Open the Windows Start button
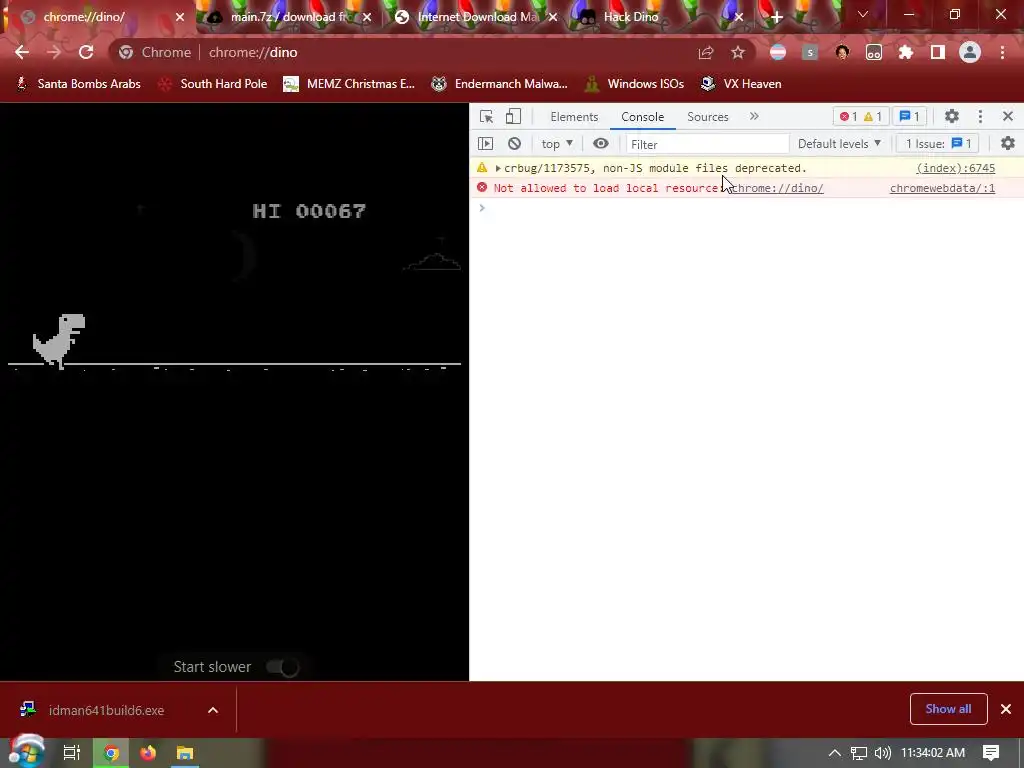Image resolution: width=1024 pixels, height=768 pixels. [x=26, y=752]
